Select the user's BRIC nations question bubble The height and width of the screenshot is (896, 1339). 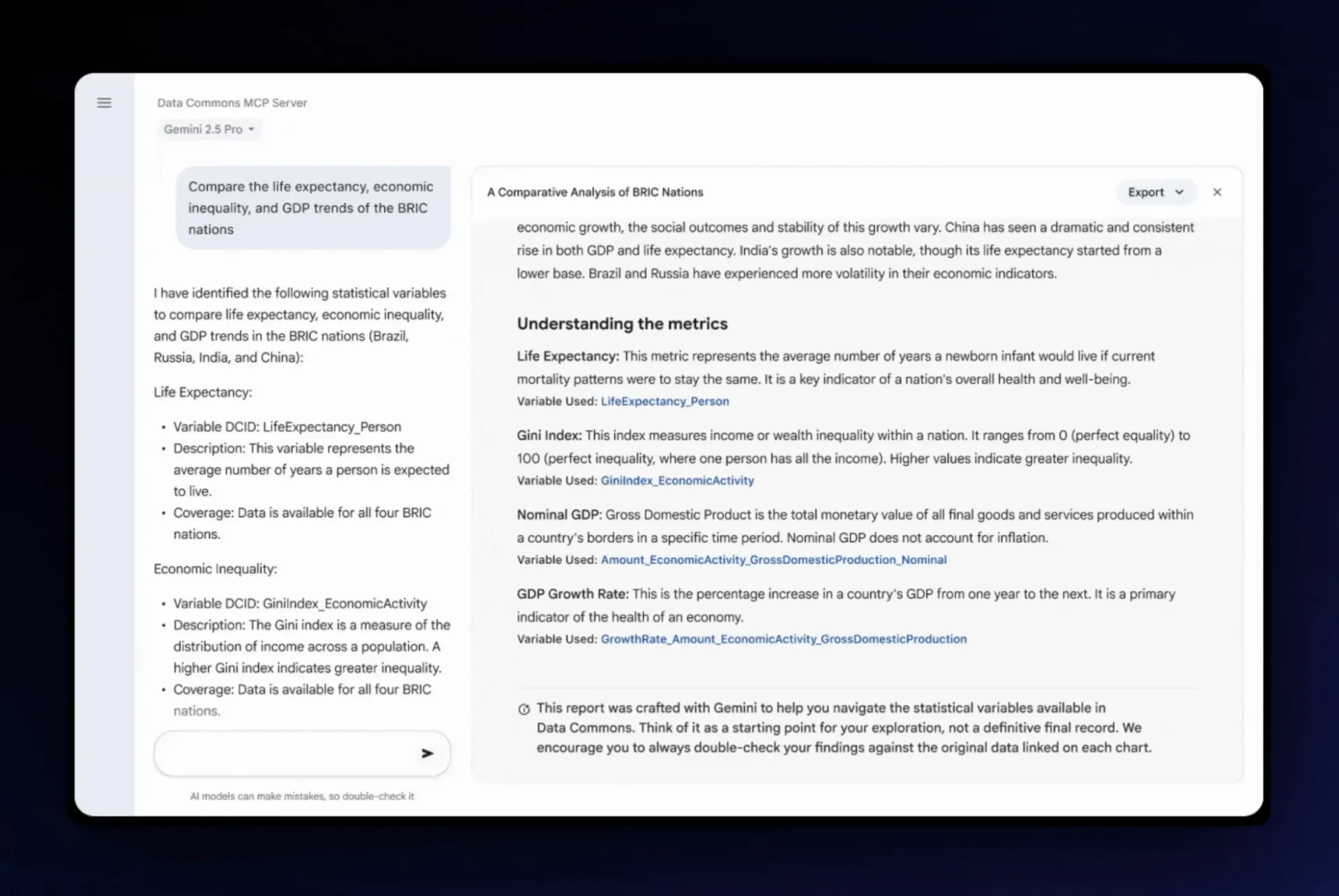(x=312, y=207)
